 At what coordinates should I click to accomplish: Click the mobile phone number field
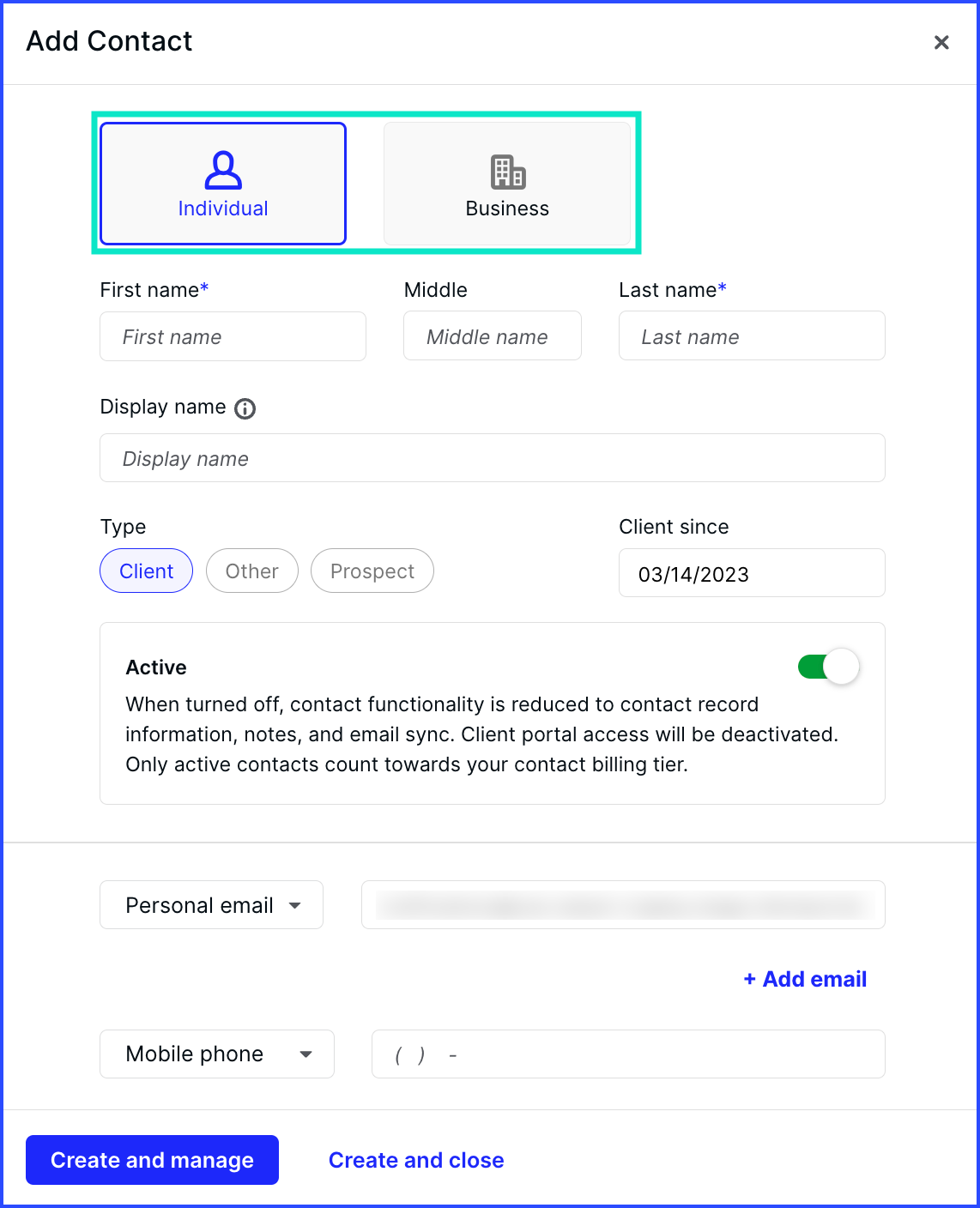coord(628,1054)
